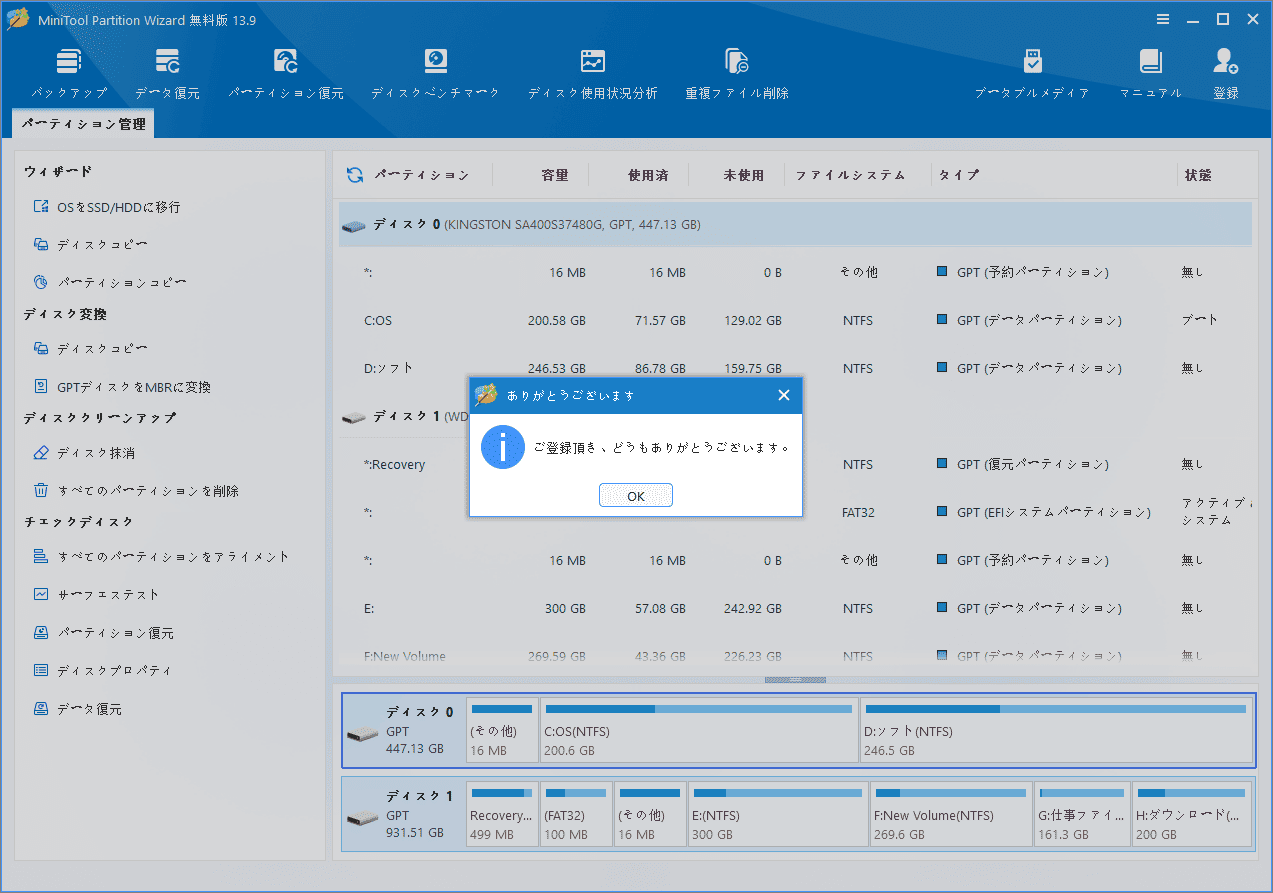Open ブータブルメディア builder
The image size is (1273, 893).
pos(1032,74)
